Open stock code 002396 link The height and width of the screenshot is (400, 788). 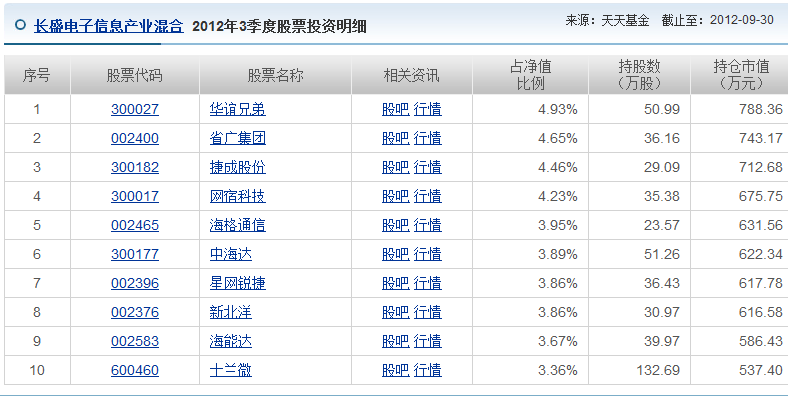click(135, 283)
